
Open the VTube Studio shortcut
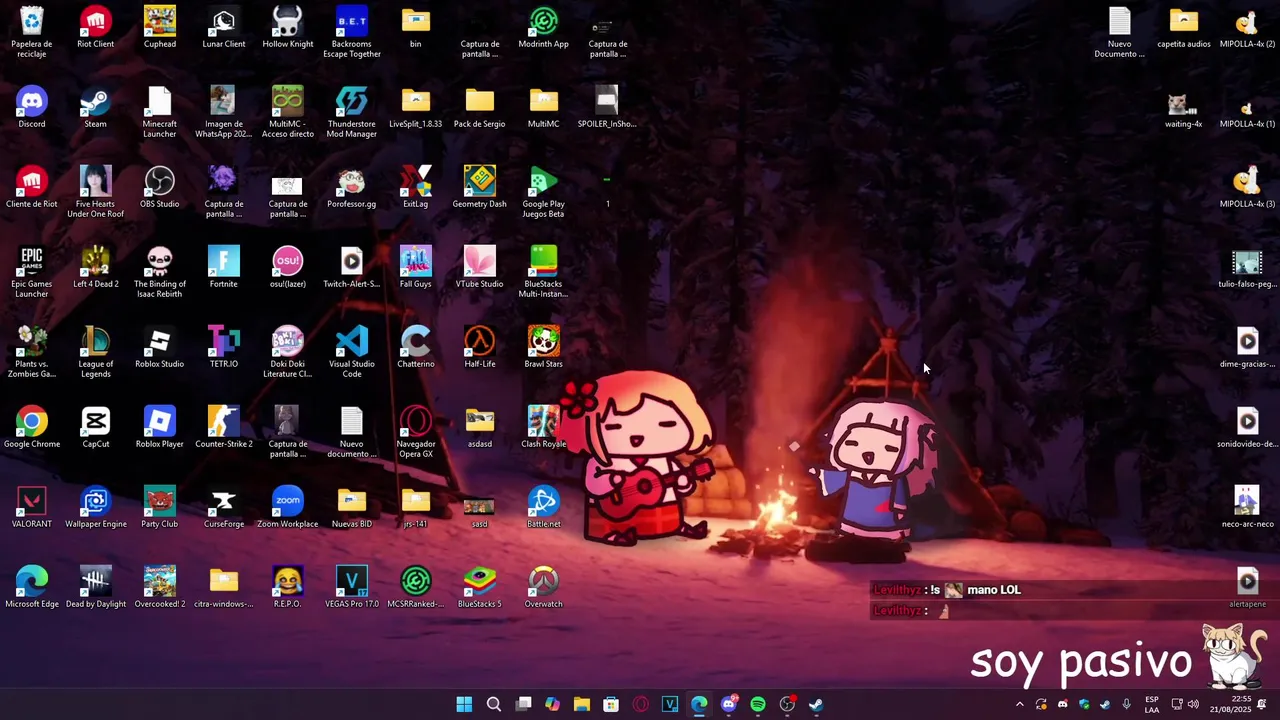[480, 268]
